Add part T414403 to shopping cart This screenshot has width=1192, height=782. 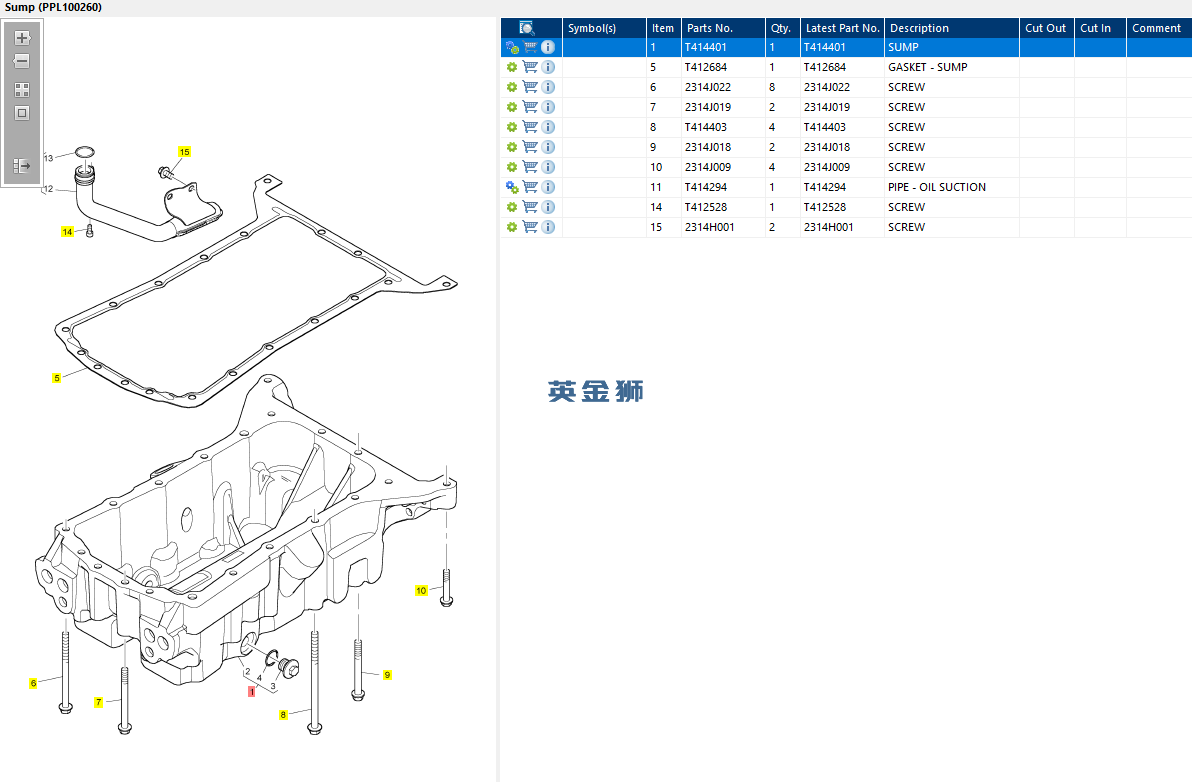(530, 127)
